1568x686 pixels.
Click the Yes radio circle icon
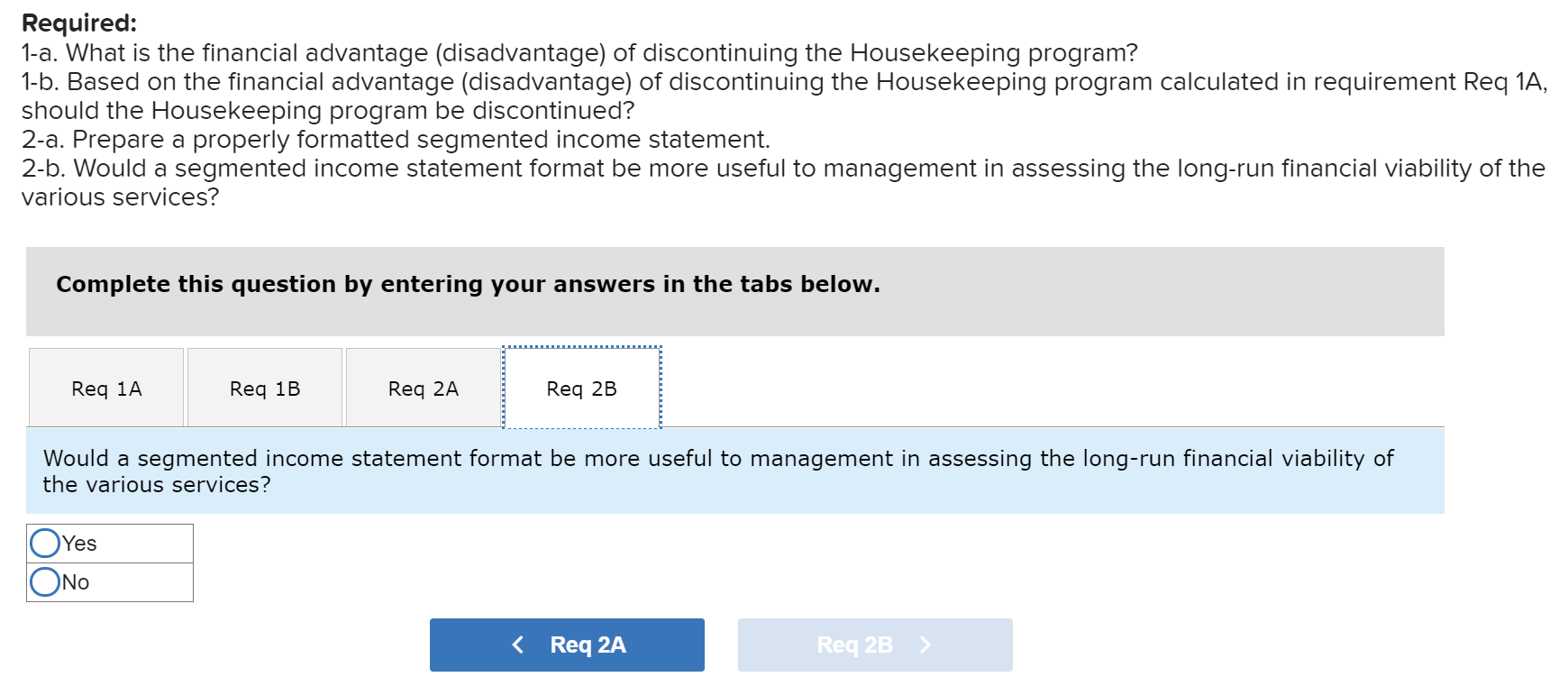(x=44, y=543)
